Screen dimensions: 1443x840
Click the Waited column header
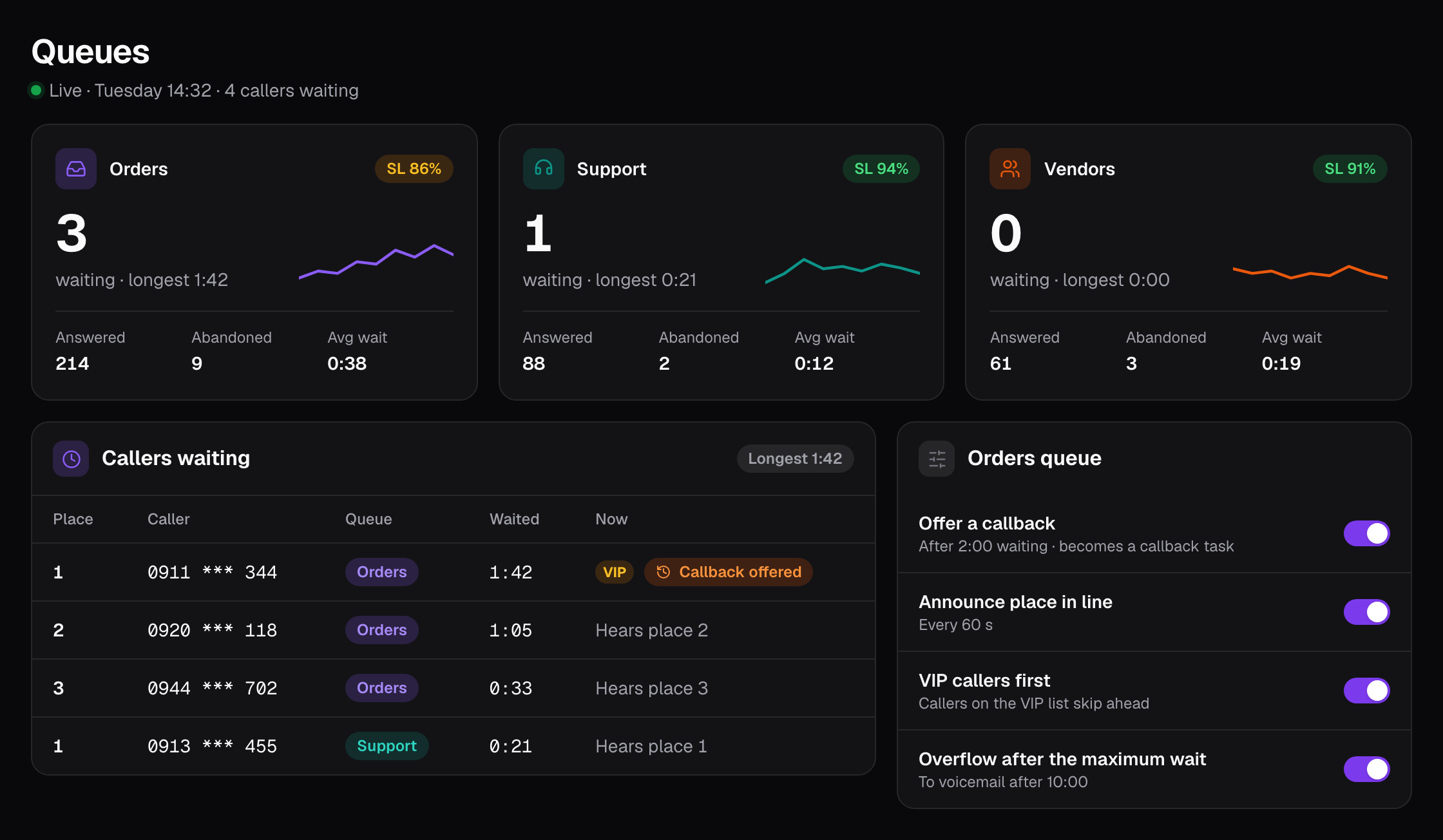[x=514, y=519]
